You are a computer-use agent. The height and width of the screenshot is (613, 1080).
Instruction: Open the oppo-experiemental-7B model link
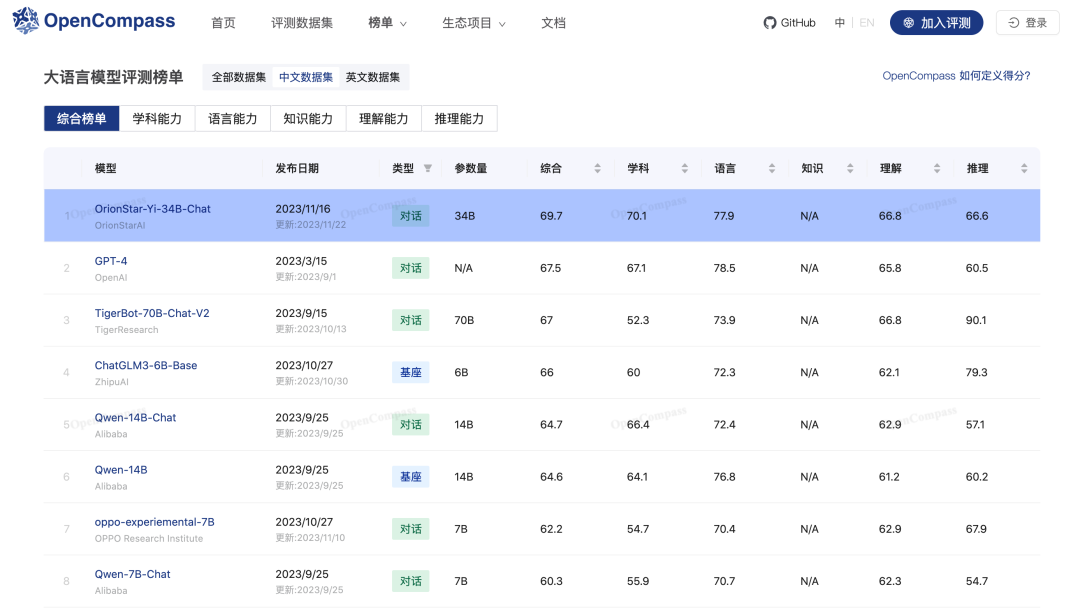click(x=154, y=522)
